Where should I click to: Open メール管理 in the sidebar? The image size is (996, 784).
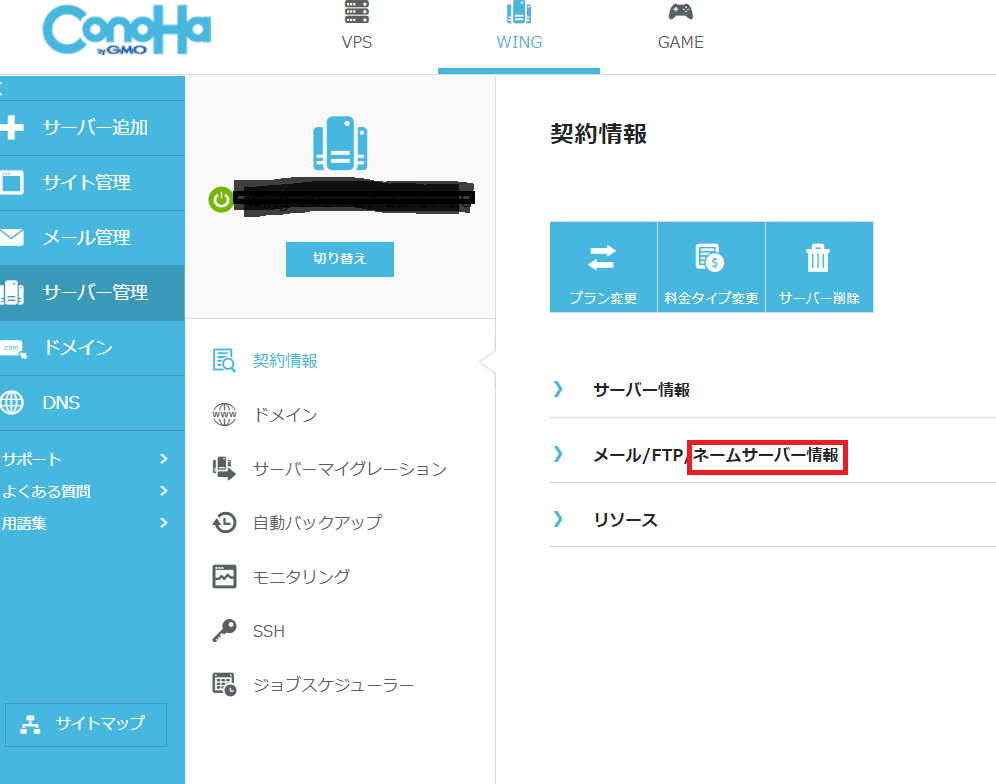click(92, 238)
